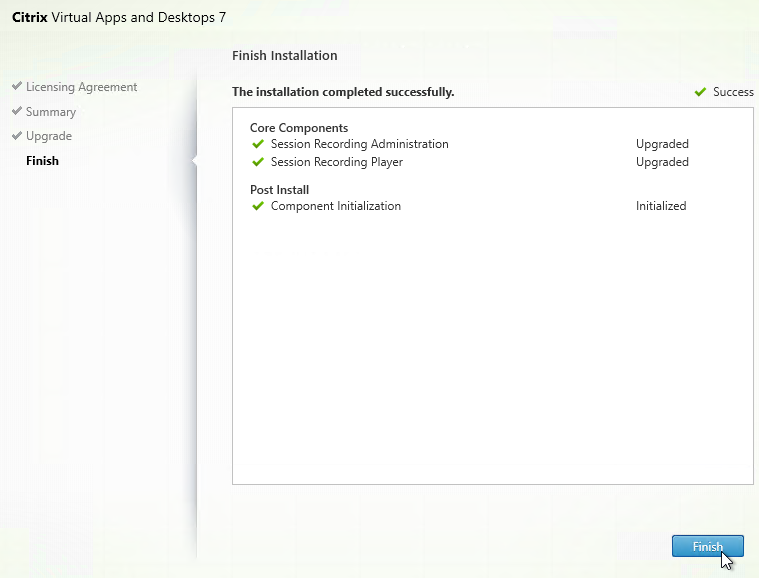Click the green Success checkmark icon
Image resolution: width=759 pixels, height=578 pixels.
click(700, 92)
